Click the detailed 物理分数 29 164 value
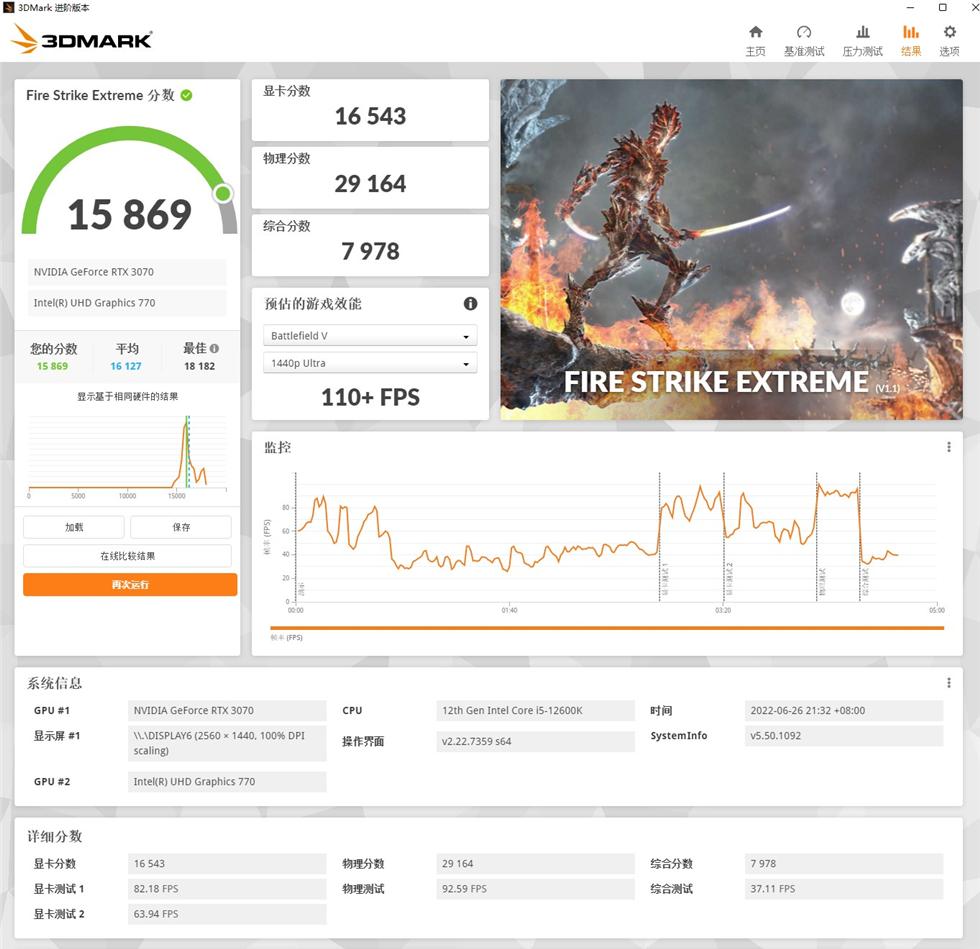Screen dimensions: 980x949 pyautogui.click(x=535, y=863)
